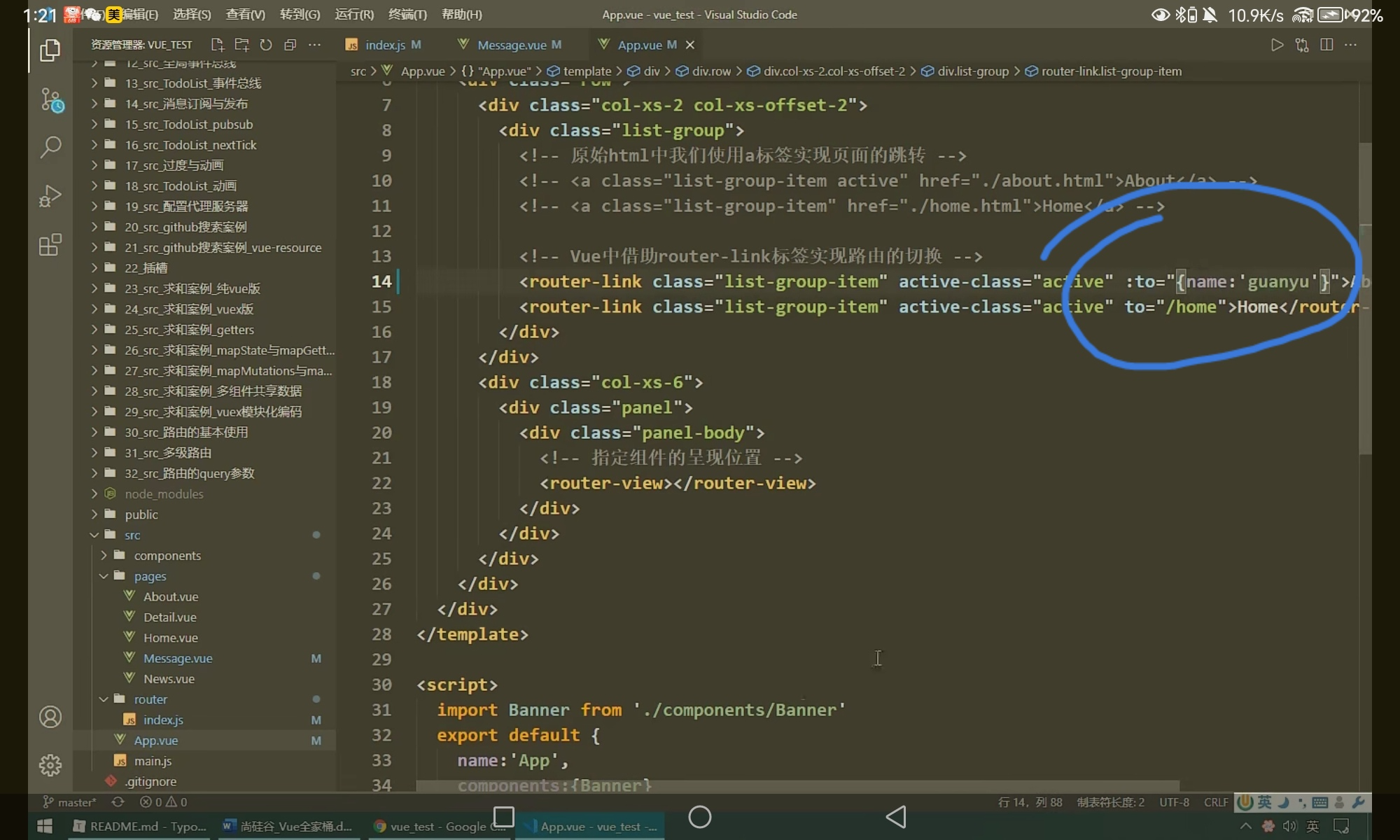Toggle the errors and warnings panel indicator
Viewport: 1400px width, 840px height.
pos(163,802)
